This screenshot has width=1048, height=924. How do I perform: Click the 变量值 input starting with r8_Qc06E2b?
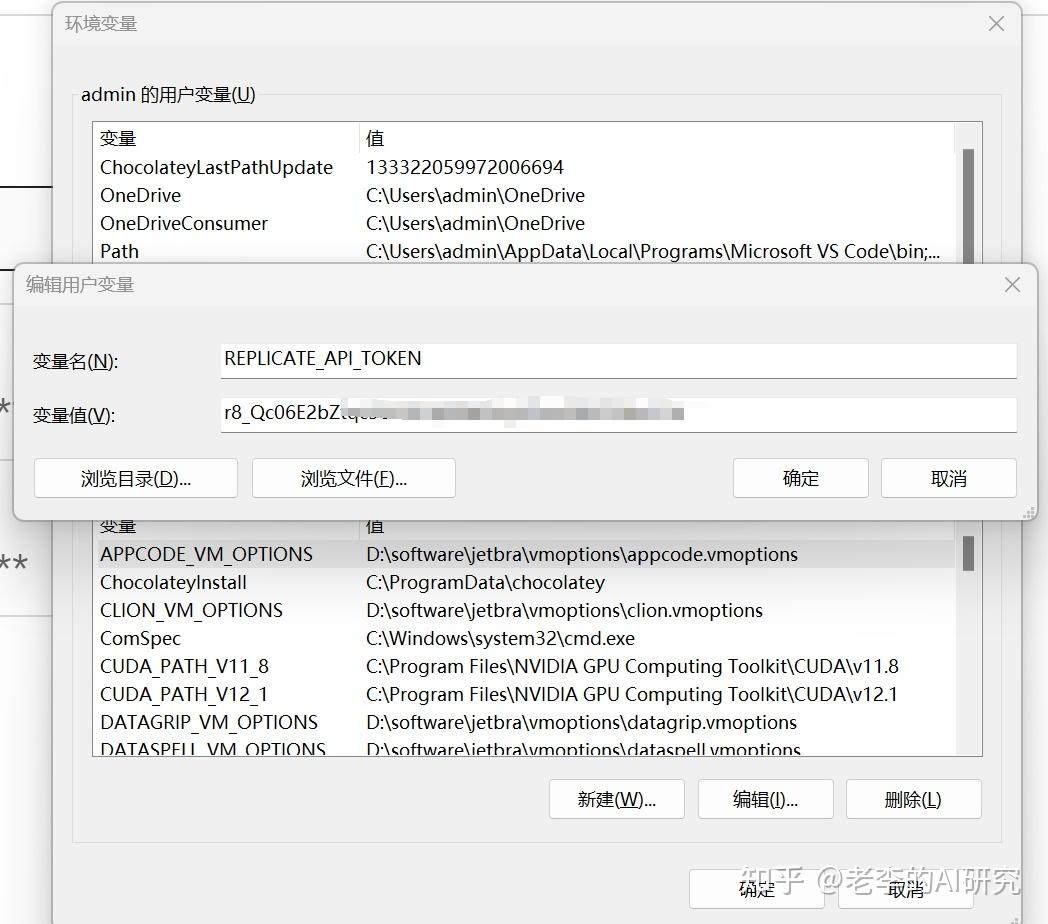[616, 415]
